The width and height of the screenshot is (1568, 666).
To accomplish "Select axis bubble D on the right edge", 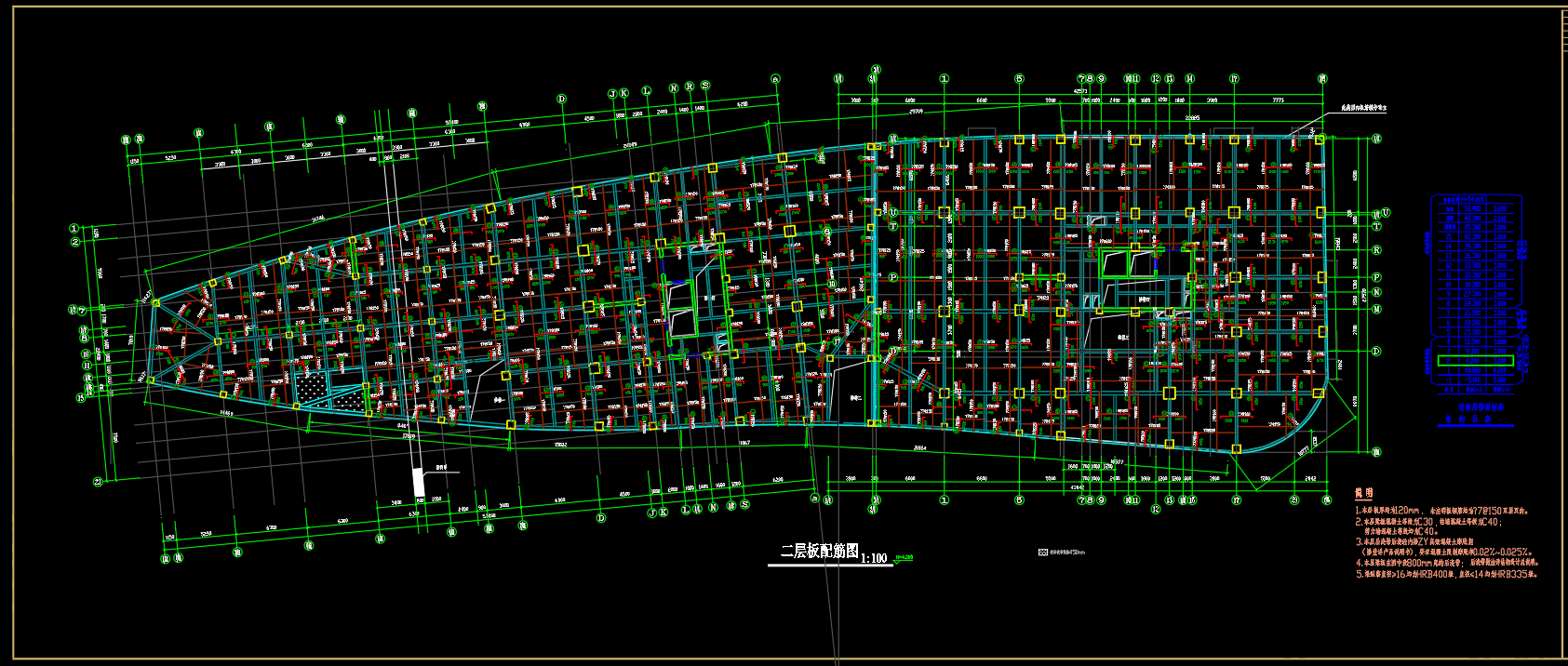I will point(1376,352).
